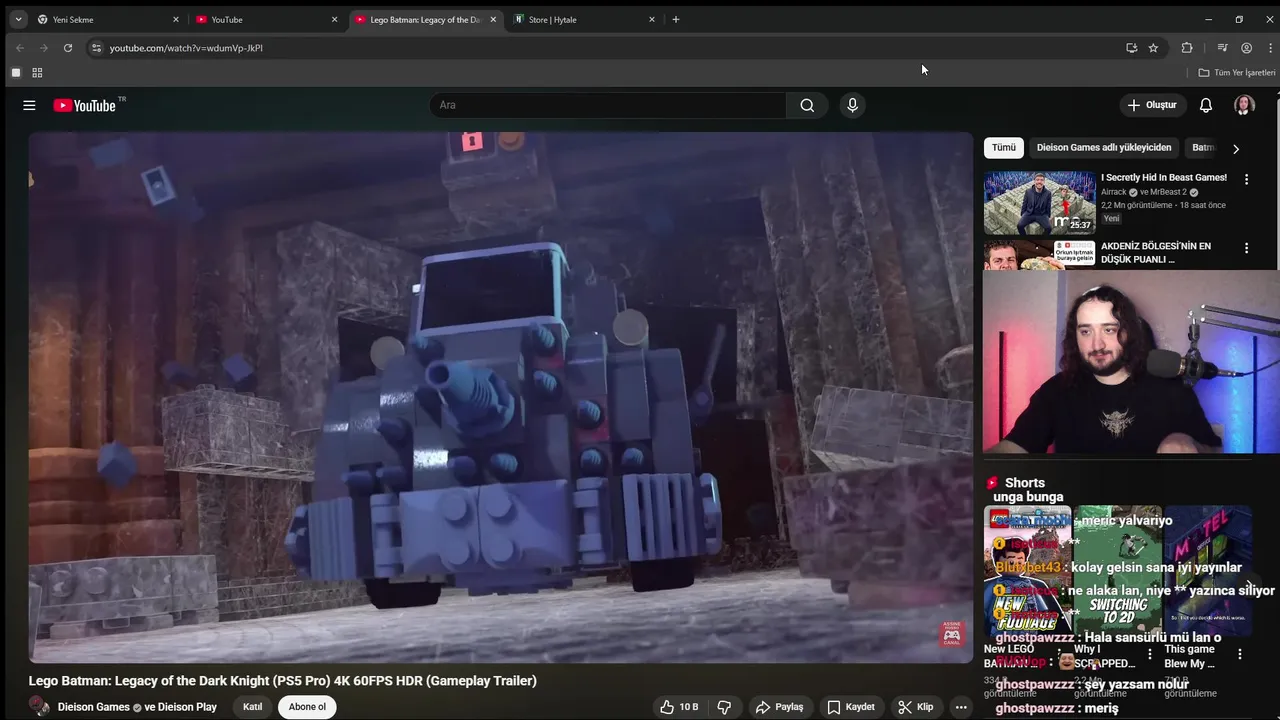The height and width of the screenshot is (720, 1280).
Task: Reload the page in Chrome
Action: point(68,48)
